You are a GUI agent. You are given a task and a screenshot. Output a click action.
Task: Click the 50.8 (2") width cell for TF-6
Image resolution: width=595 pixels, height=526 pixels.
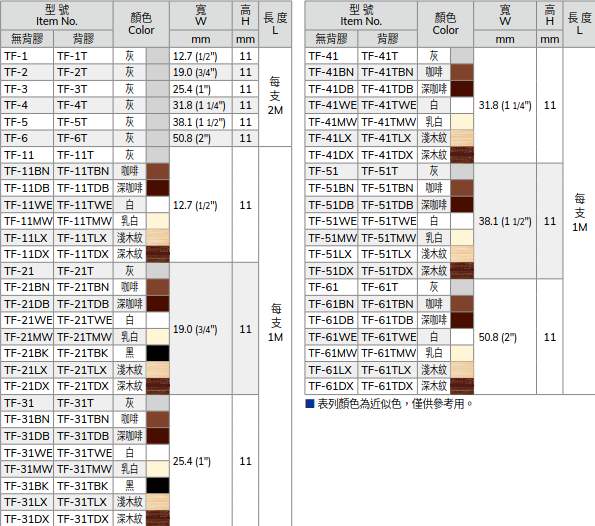click(201, 138)
